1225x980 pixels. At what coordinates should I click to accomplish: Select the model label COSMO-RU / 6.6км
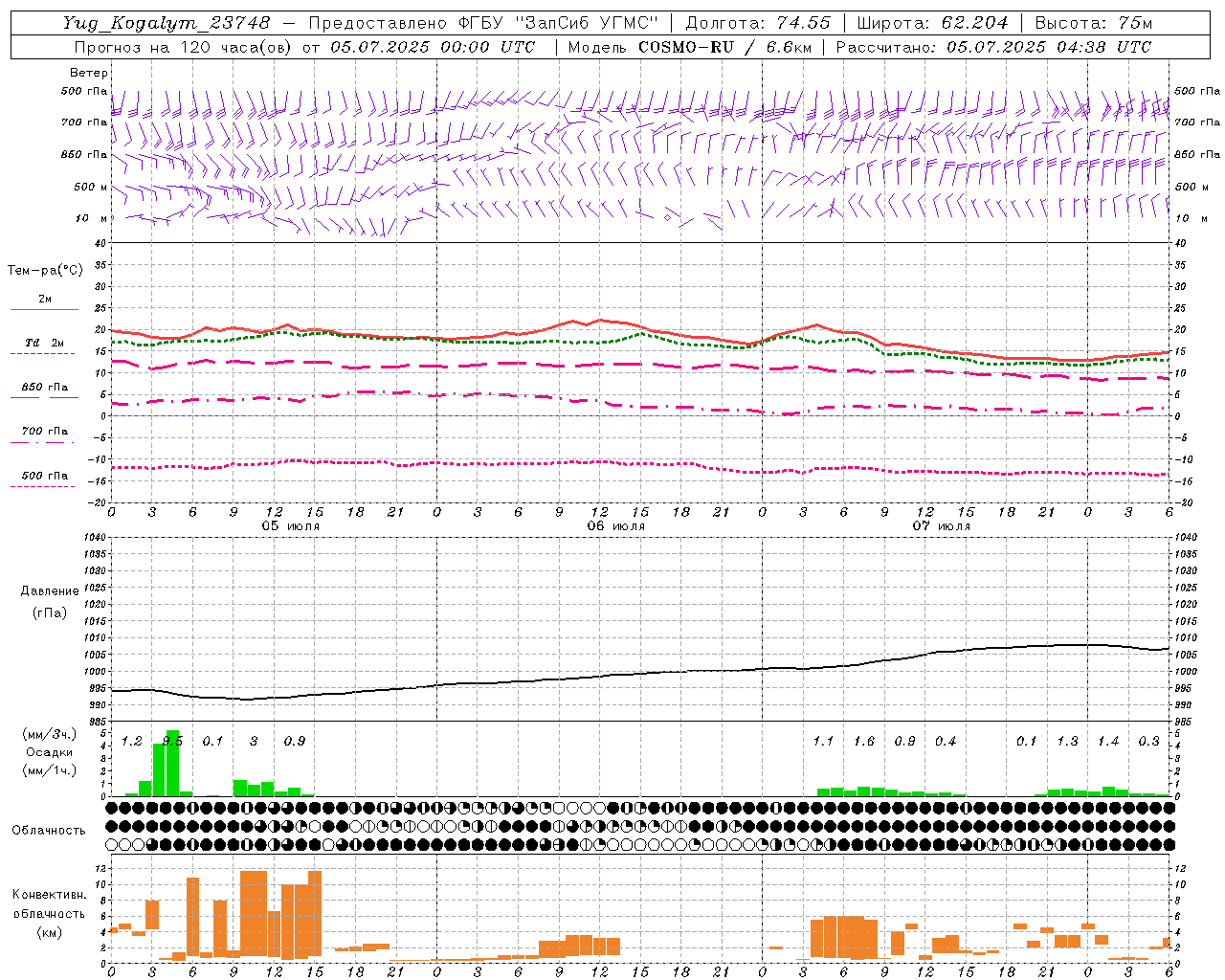point(727,47)
